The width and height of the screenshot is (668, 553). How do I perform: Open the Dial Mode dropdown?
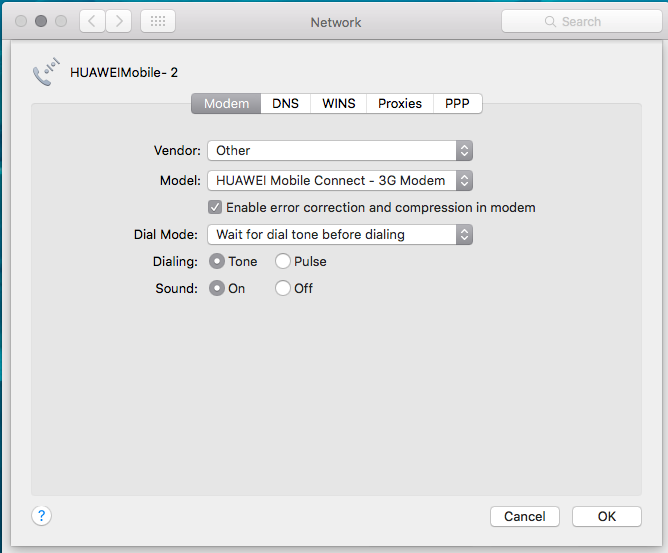[x=340, y=234]
